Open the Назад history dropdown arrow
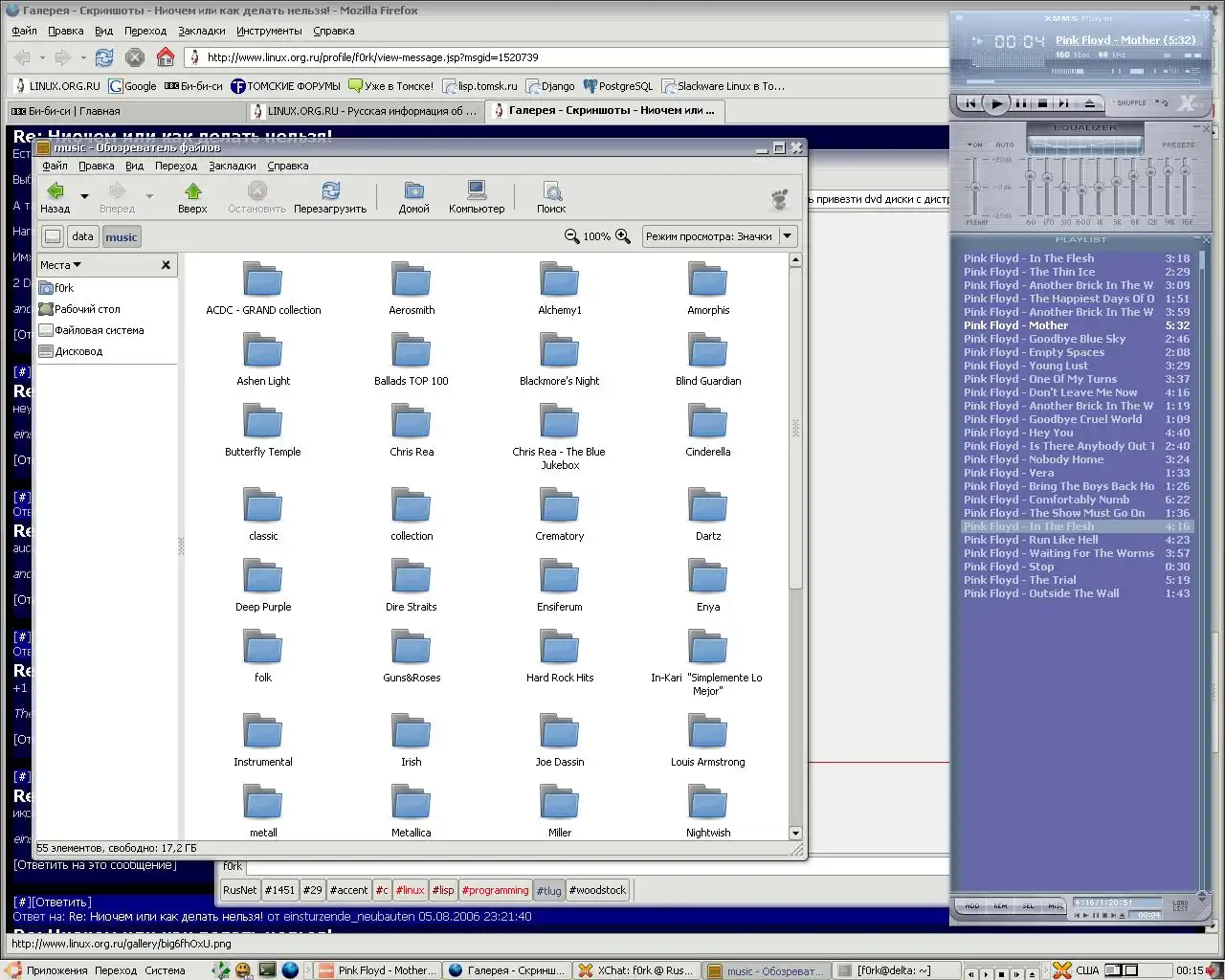This screenshot has height=980, width=1225. 84,196
